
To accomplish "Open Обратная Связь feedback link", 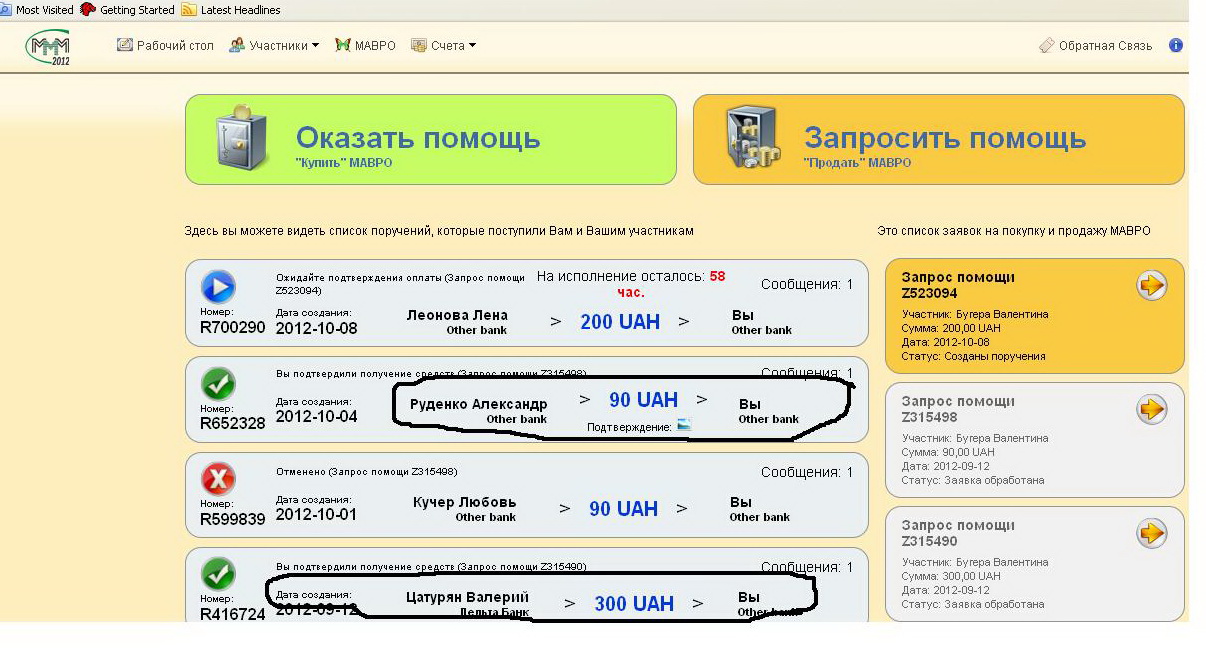I will [1095, 45].
